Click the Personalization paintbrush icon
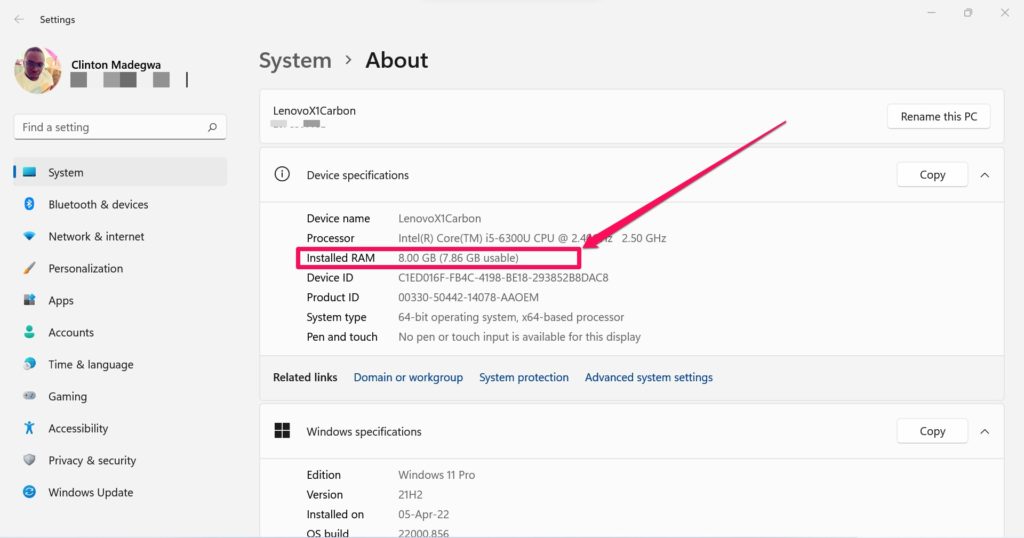Screen dimensions: 1024x538 (29, 268)
